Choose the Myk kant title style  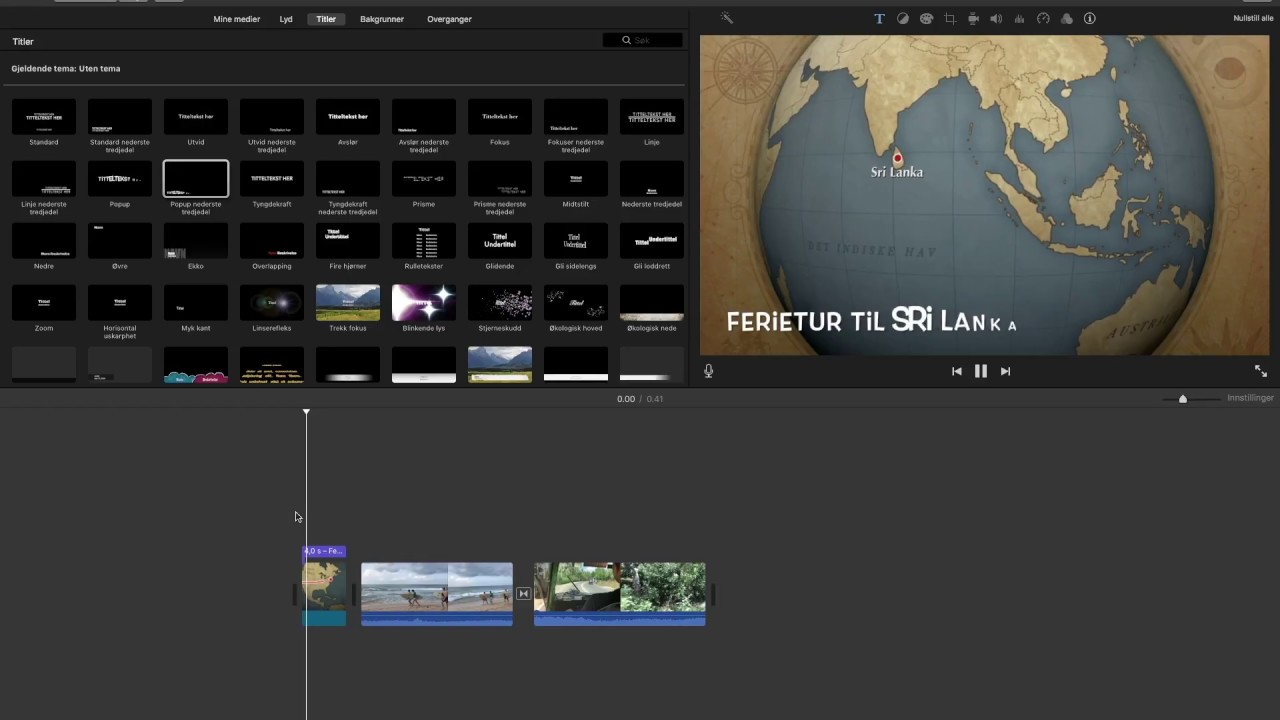[196, 303]
